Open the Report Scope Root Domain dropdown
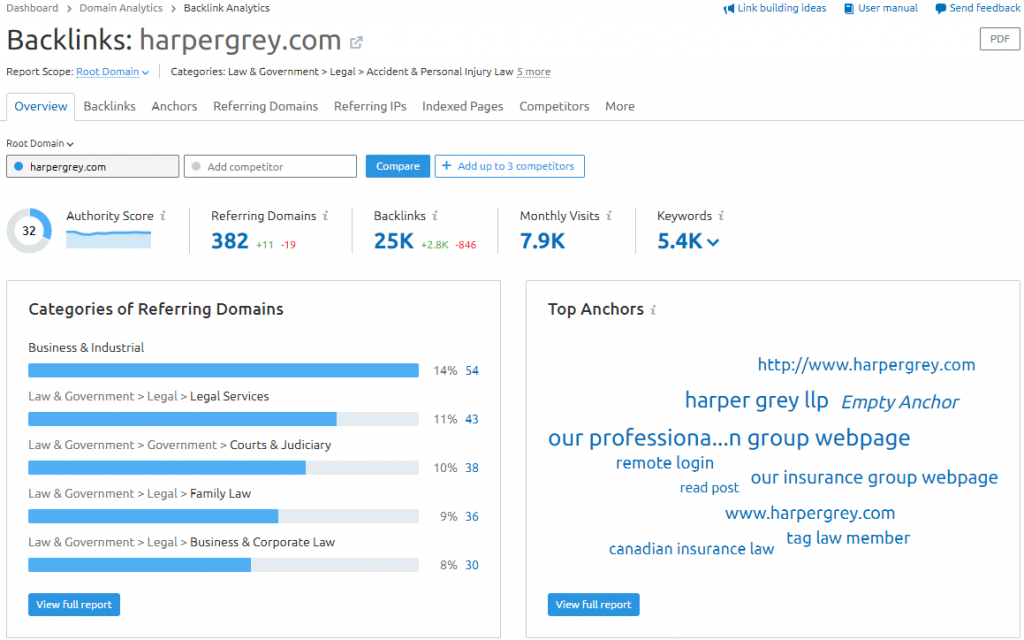 (x=112, y=72)
